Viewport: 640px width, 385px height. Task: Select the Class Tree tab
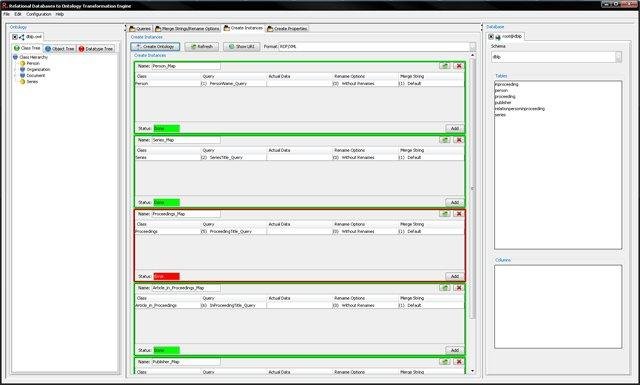click(x=27, y=48)
